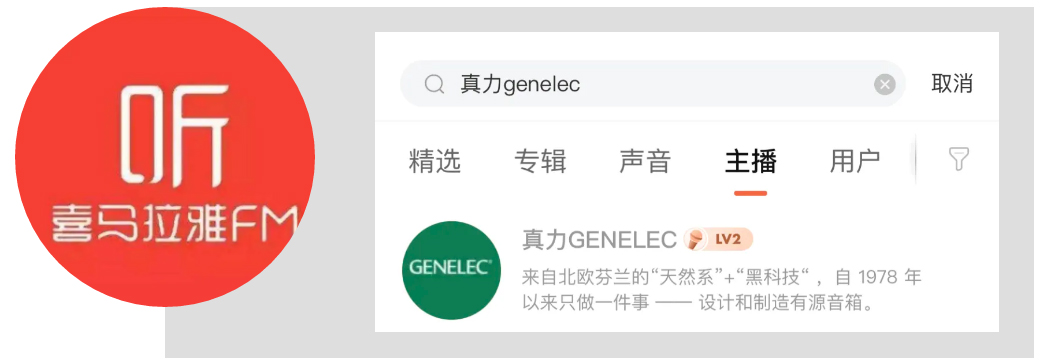
Task: Select the 主播 tab
Action: (x=750, y=161)
